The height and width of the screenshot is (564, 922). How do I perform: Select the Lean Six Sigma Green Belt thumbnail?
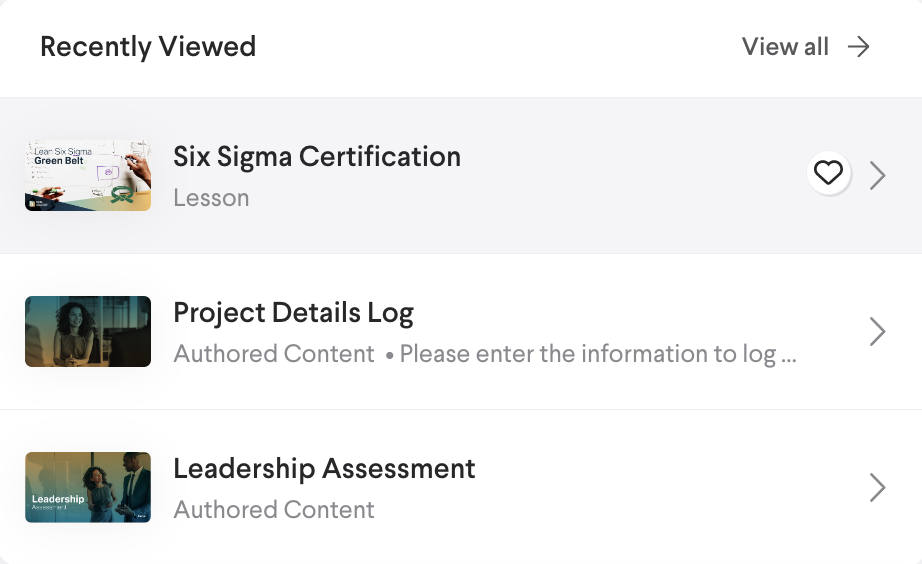point(88,176)
